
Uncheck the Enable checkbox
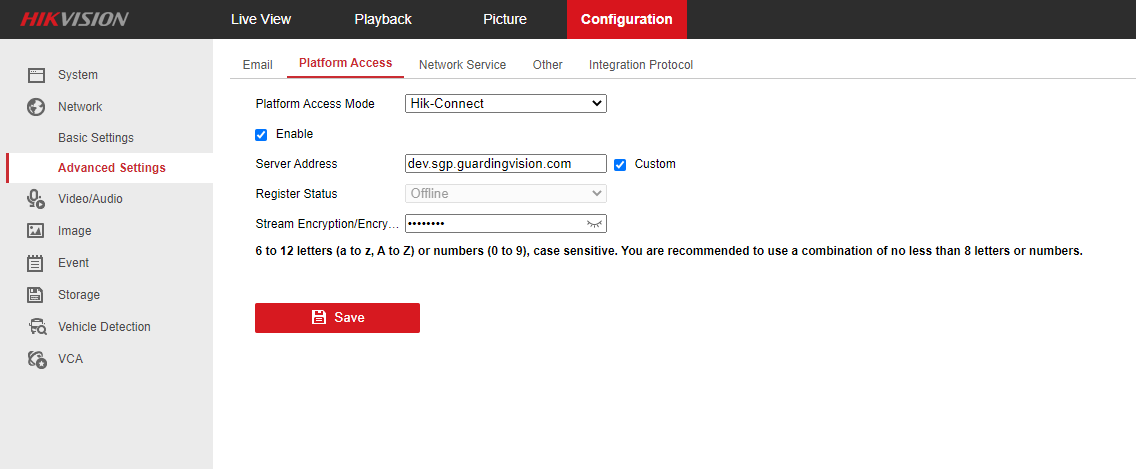261,134
